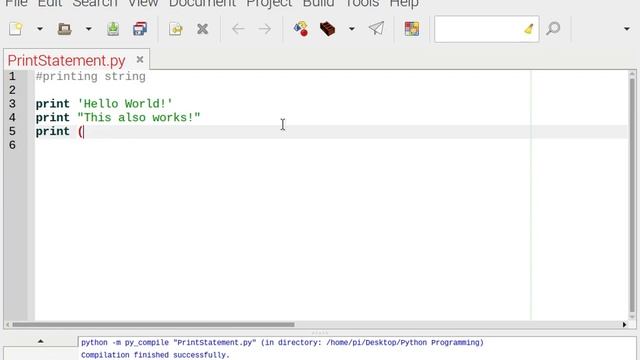The image size is (640, 360).
Task: Navigate back with the left arrow
Action: [x=238, y=29]
